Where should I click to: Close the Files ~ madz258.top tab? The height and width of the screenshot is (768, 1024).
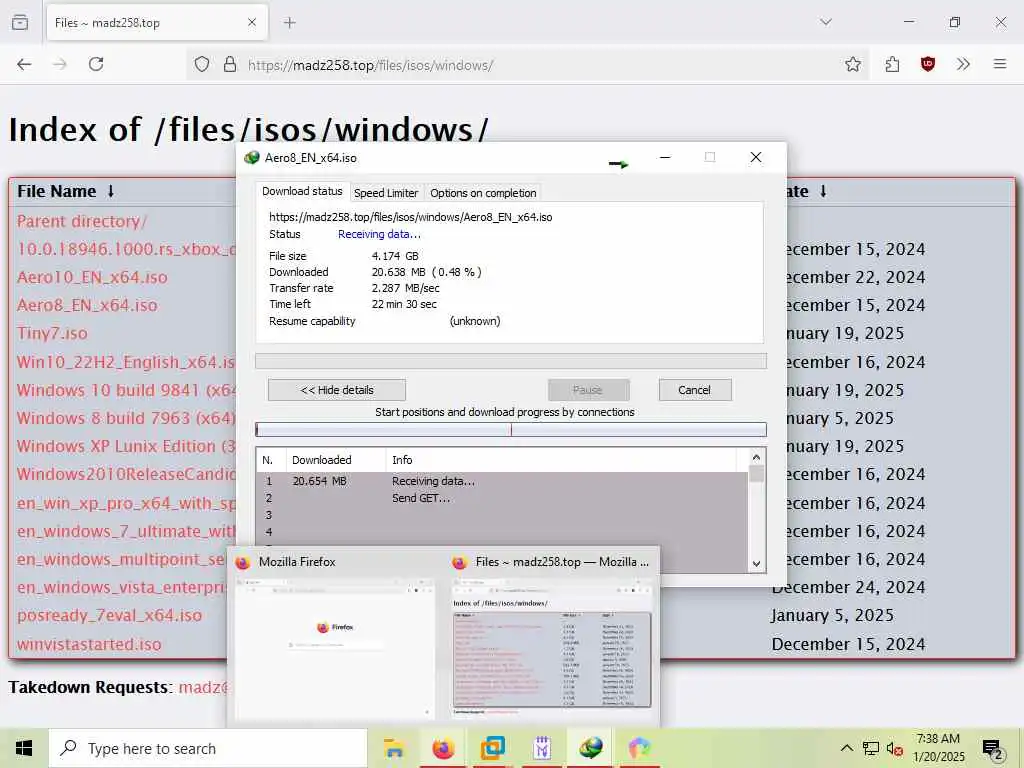point(252,23)
